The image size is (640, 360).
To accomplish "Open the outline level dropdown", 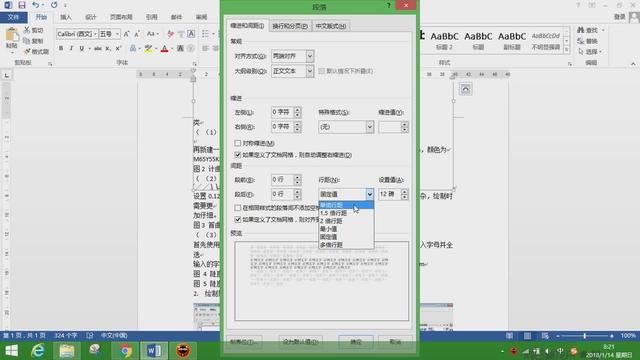I will pyautogui.click(x=310, y=71).
